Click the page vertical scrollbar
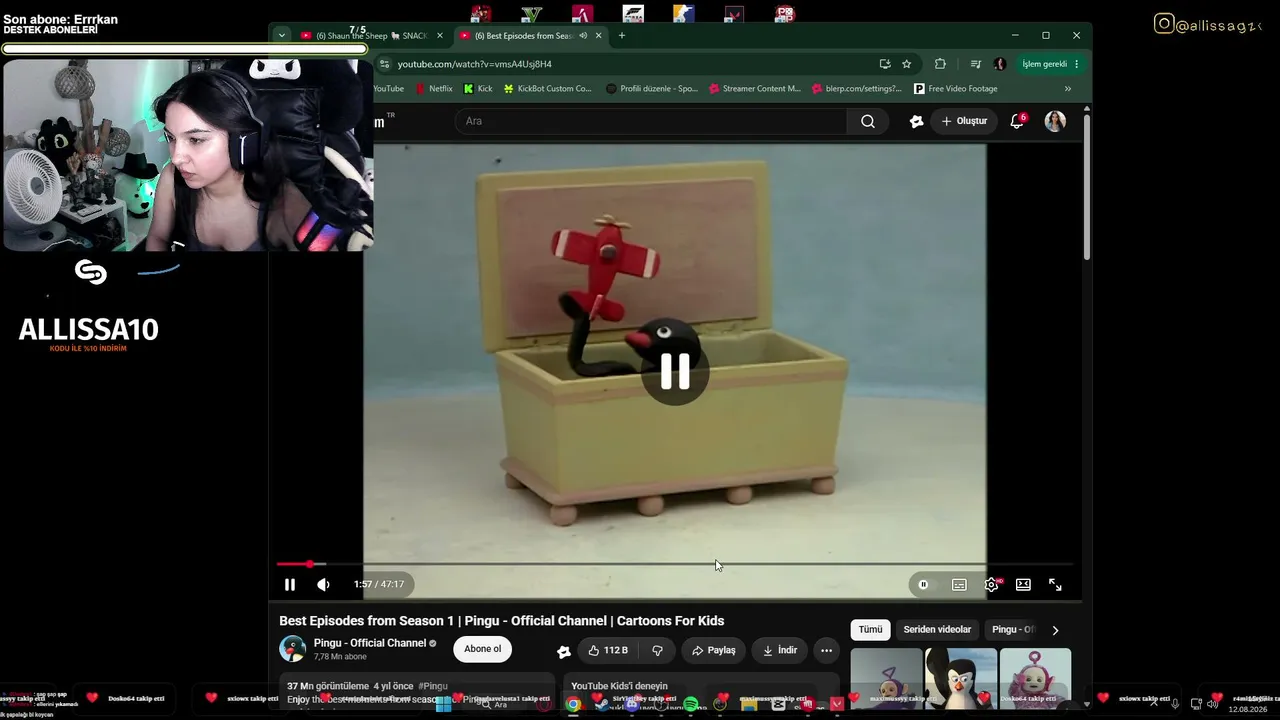The height and width of the screenshot is (720, 1280). tap(1086, 188)
